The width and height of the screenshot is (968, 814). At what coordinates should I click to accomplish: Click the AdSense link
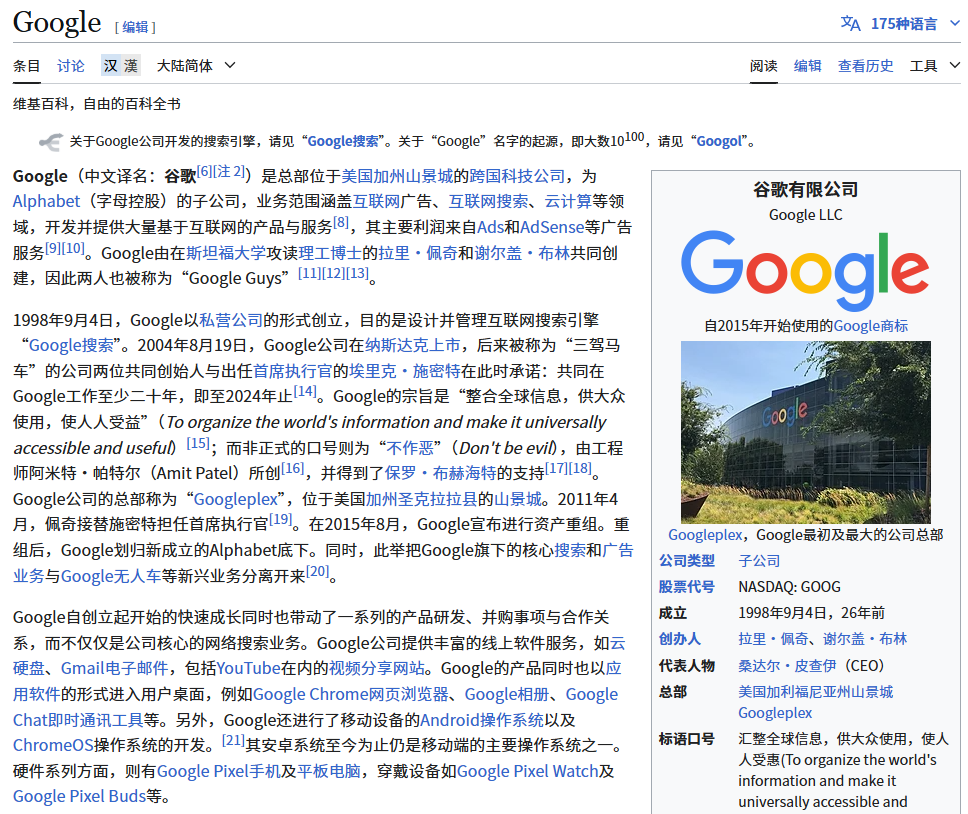(552, 227)
